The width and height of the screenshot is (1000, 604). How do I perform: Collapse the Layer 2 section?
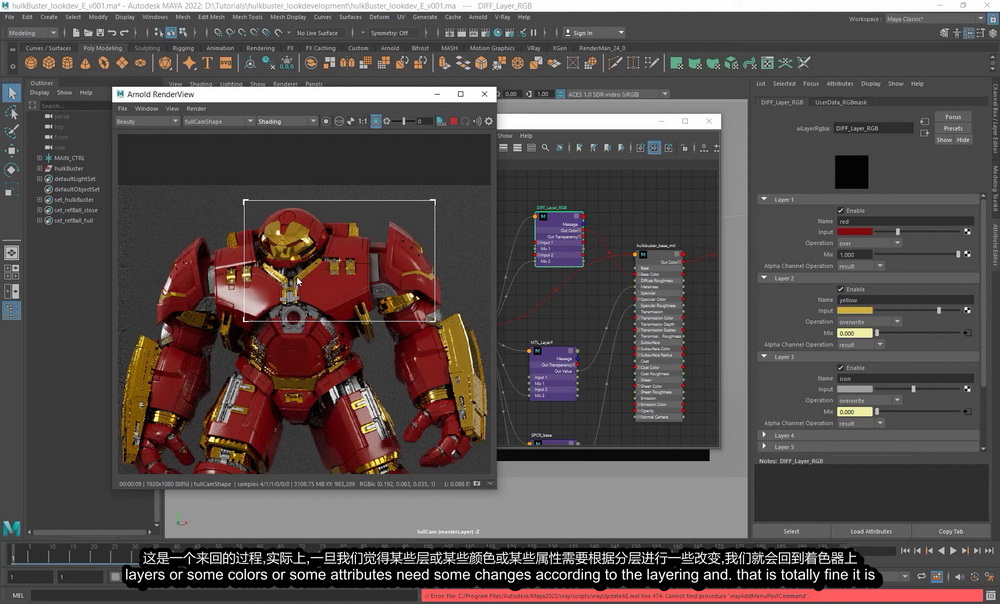(764, 278)
